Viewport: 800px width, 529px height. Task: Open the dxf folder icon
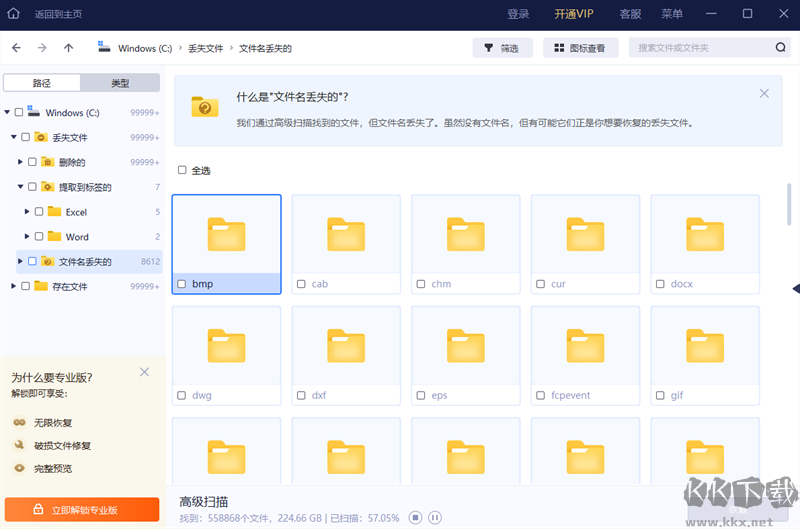[x=346, y=346]
